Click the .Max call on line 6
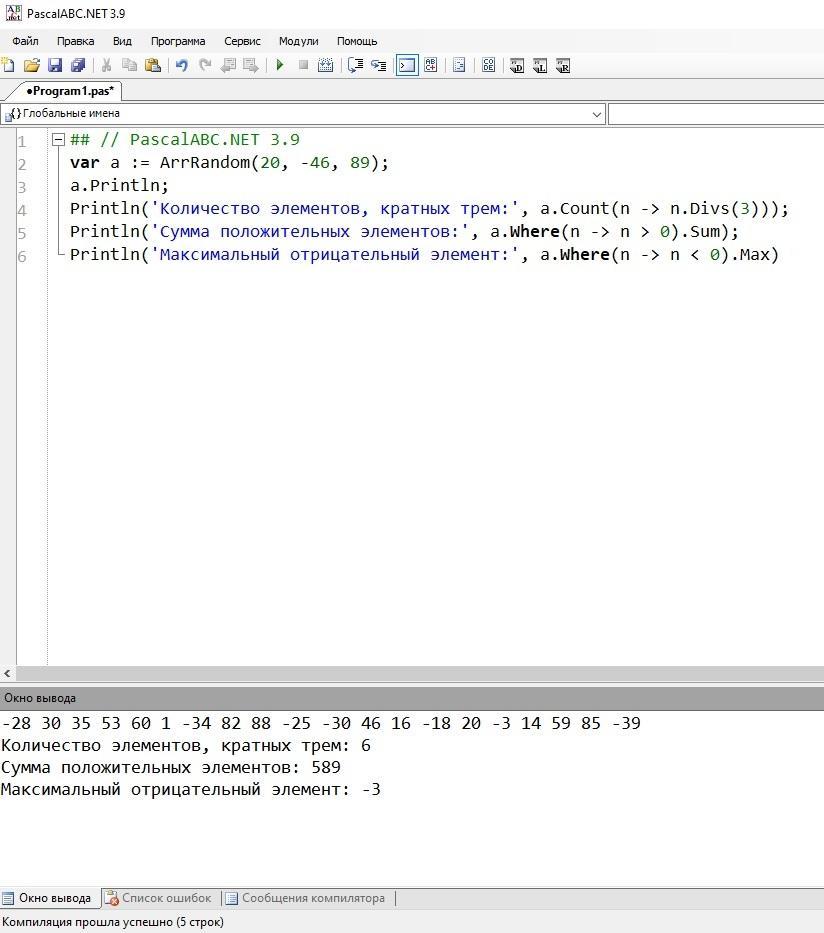 [x=751, y=255]
